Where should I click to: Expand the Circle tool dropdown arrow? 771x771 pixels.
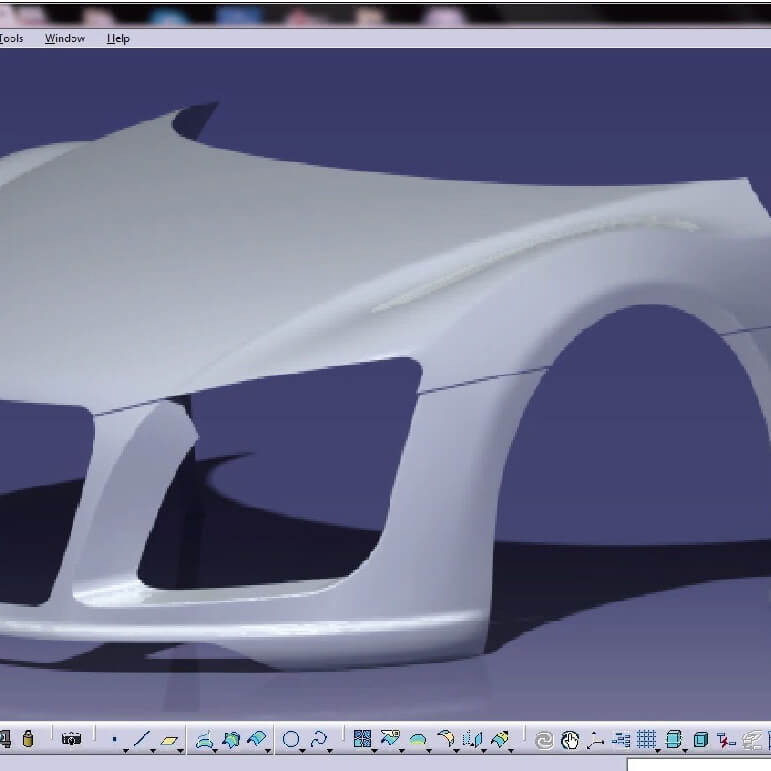click(303, 750)
